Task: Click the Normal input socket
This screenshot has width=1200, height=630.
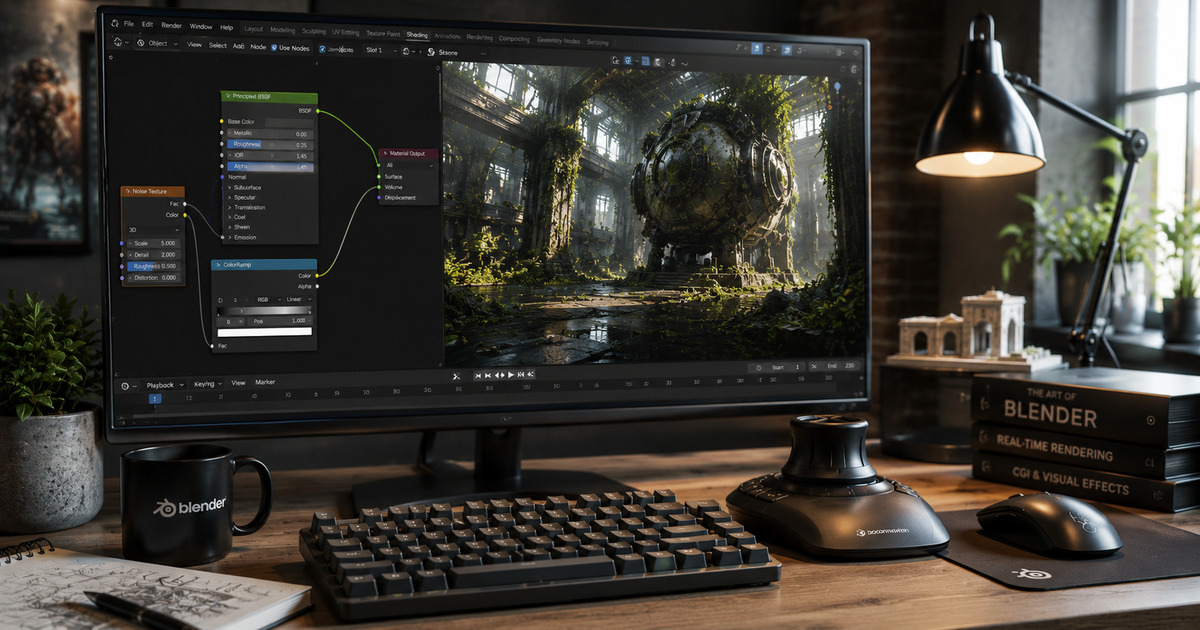Action: [222, 176]
